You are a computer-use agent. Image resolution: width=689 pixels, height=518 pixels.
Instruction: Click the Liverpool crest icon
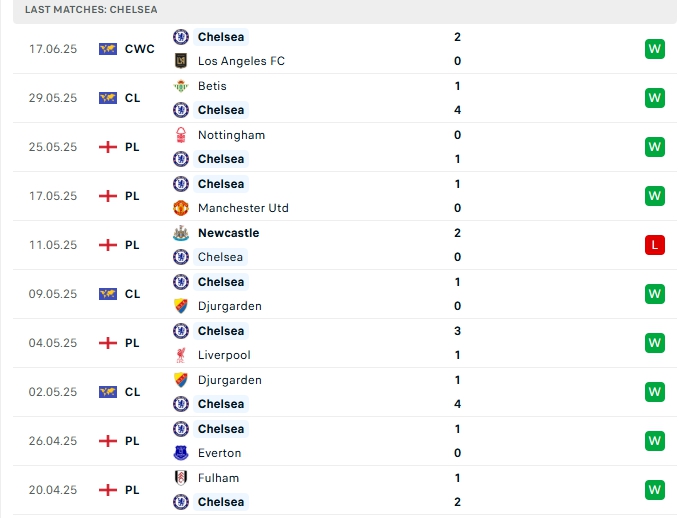pyautogui.click(x=181, y=355)
